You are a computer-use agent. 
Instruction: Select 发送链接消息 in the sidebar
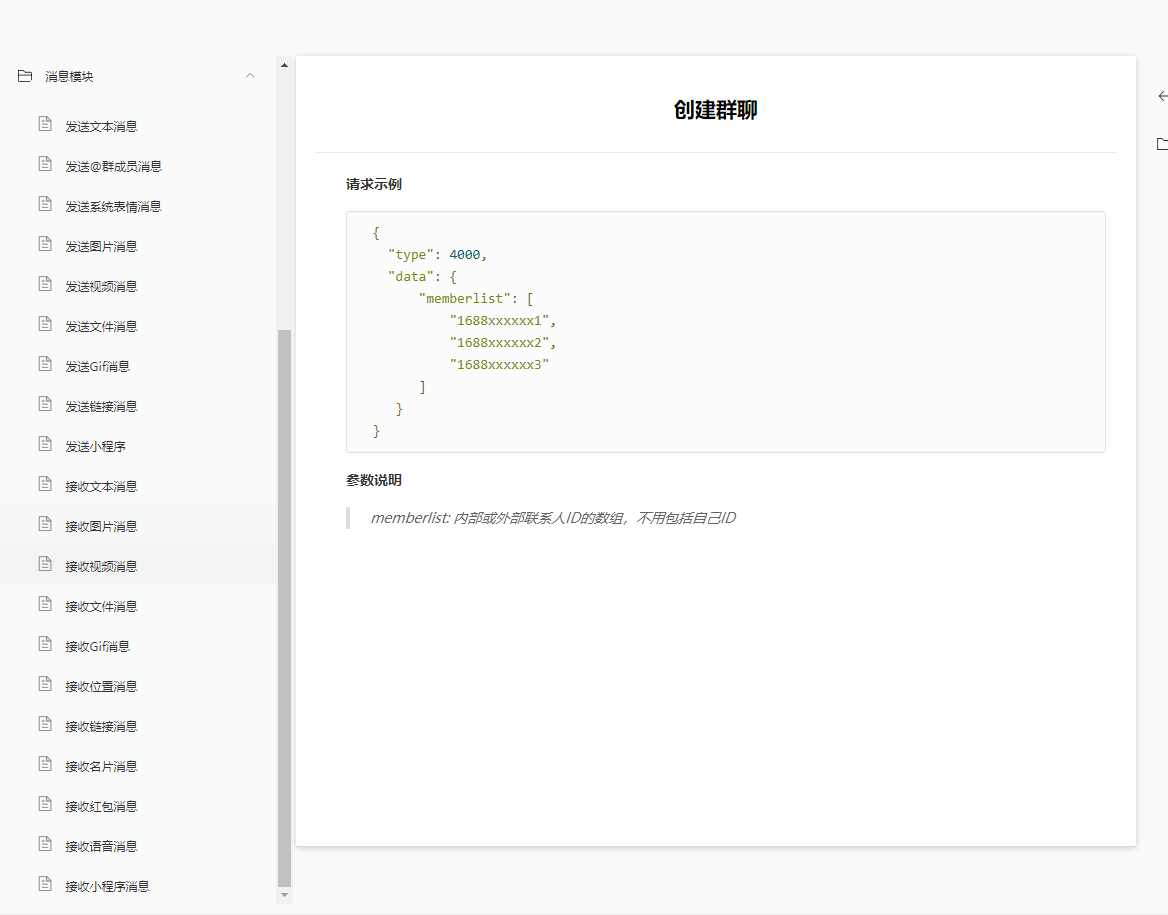coord(101,407)
